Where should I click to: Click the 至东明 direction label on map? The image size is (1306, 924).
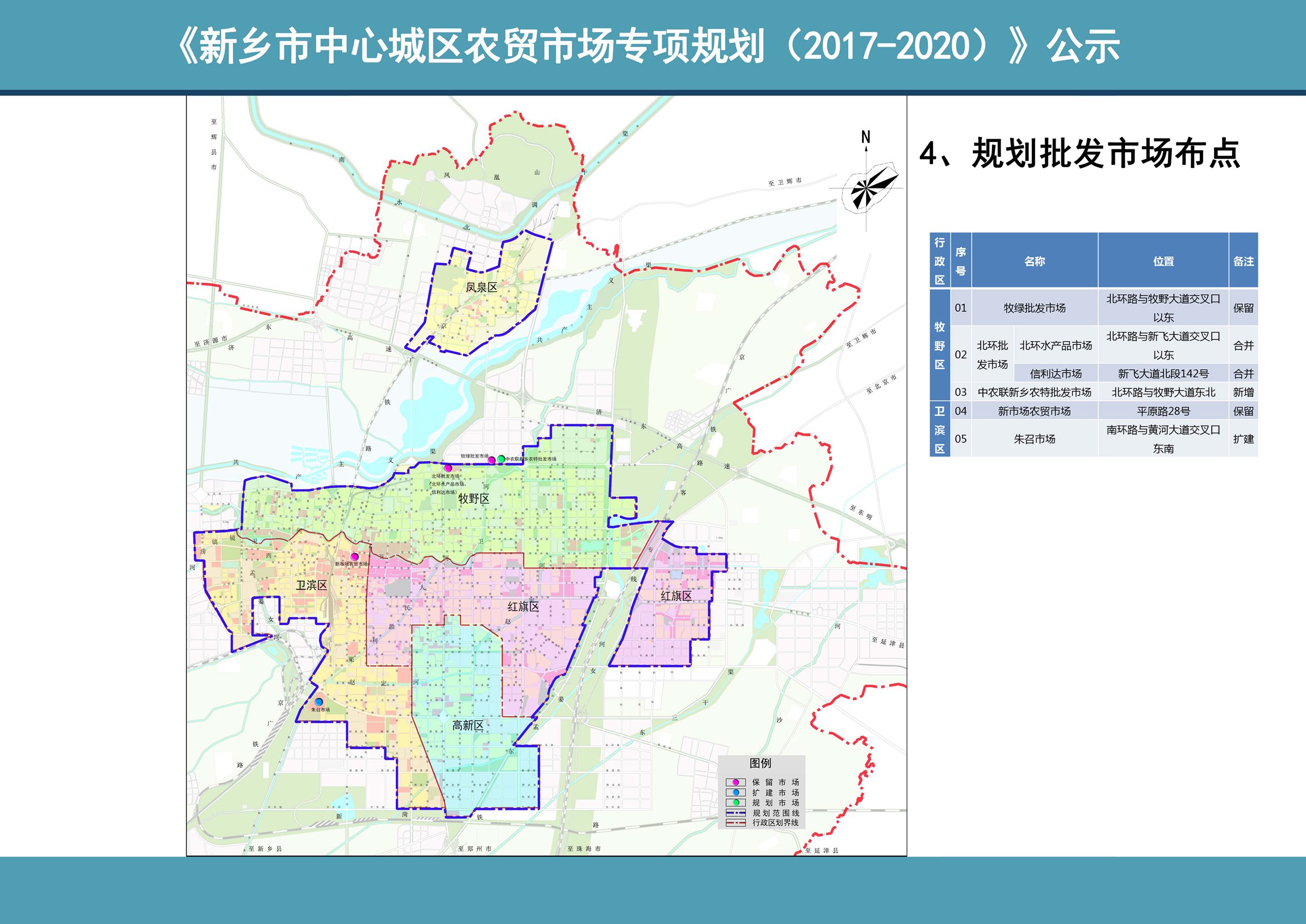862,513
